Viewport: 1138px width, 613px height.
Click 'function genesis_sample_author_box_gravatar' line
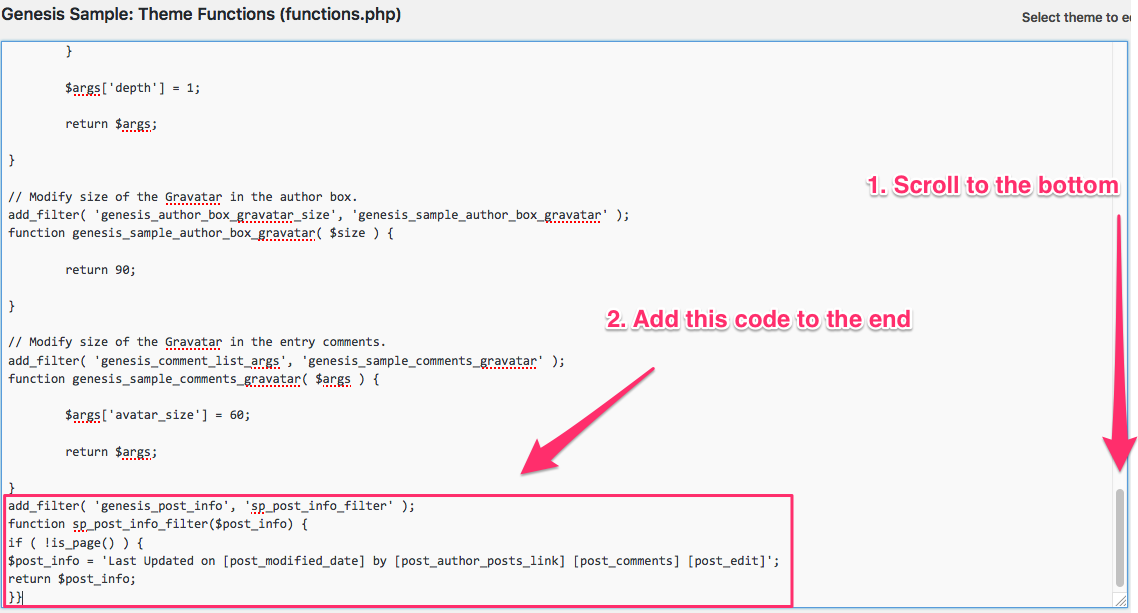(x=201, y=233)
